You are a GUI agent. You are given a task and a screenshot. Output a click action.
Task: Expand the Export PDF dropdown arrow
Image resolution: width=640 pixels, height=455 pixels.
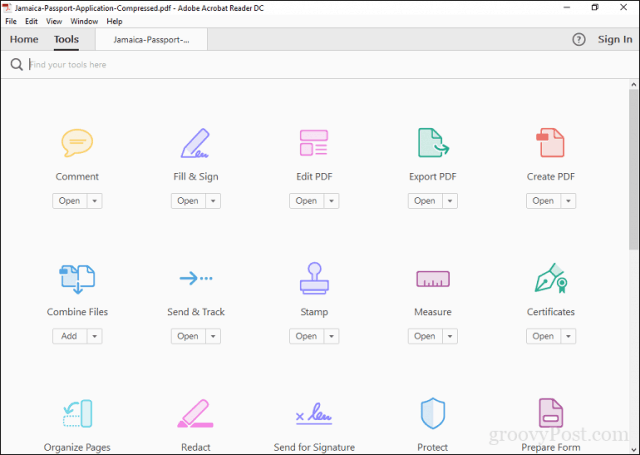pos(450,201)
